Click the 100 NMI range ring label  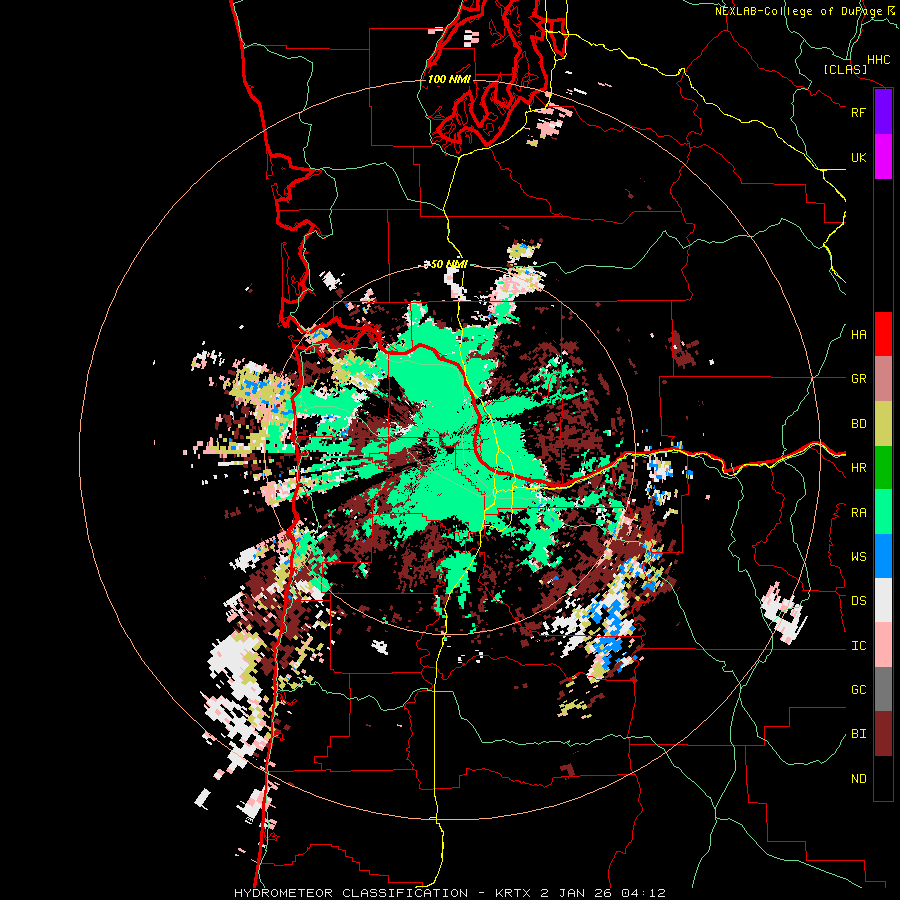tap(449, 79)
